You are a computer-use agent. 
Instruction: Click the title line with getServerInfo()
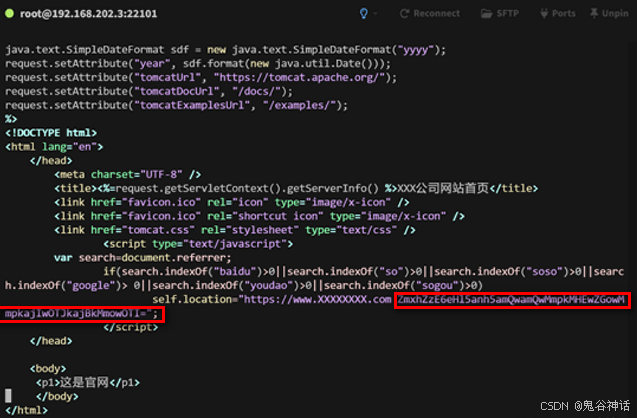tap(296, 188)
